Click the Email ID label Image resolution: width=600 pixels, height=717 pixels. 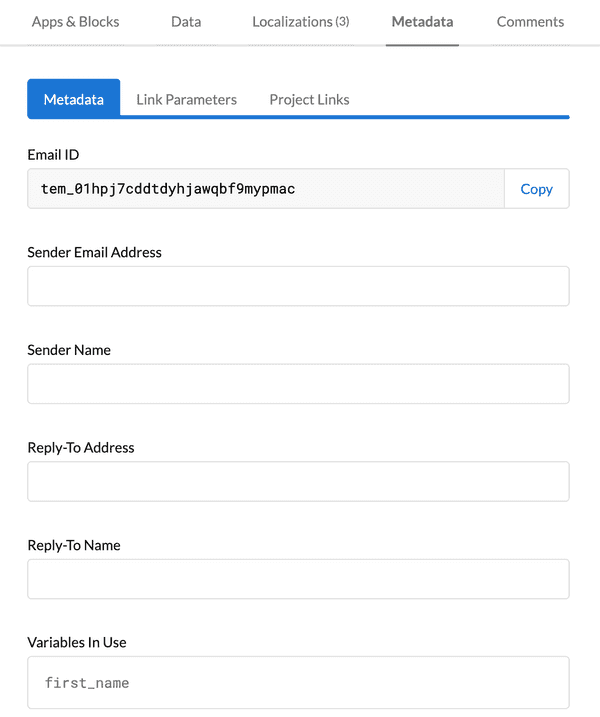[53, 155]
